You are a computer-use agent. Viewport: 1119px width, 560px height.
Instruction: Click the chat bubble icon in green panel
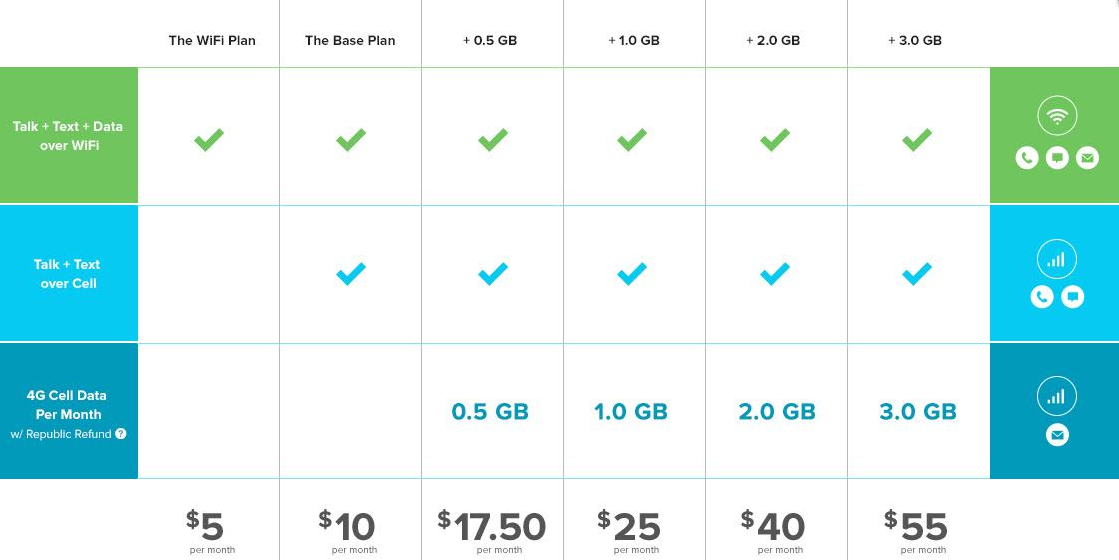tap(1057, 158)
